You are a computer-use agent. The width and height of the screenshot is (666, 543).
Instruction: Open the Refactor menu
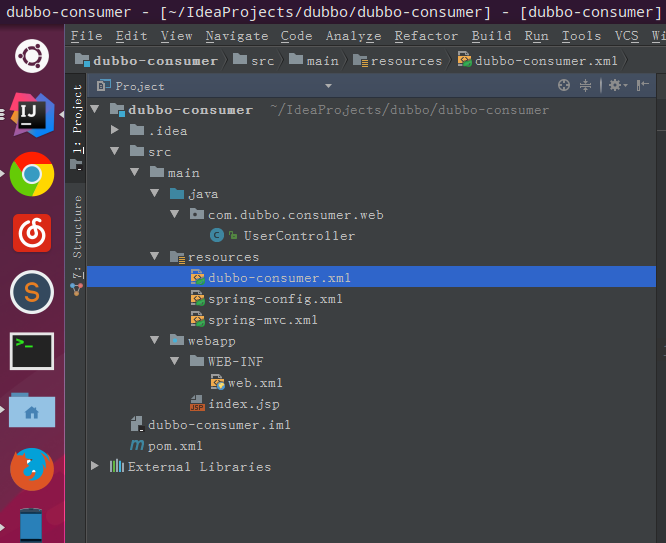(x=426, y=36)
